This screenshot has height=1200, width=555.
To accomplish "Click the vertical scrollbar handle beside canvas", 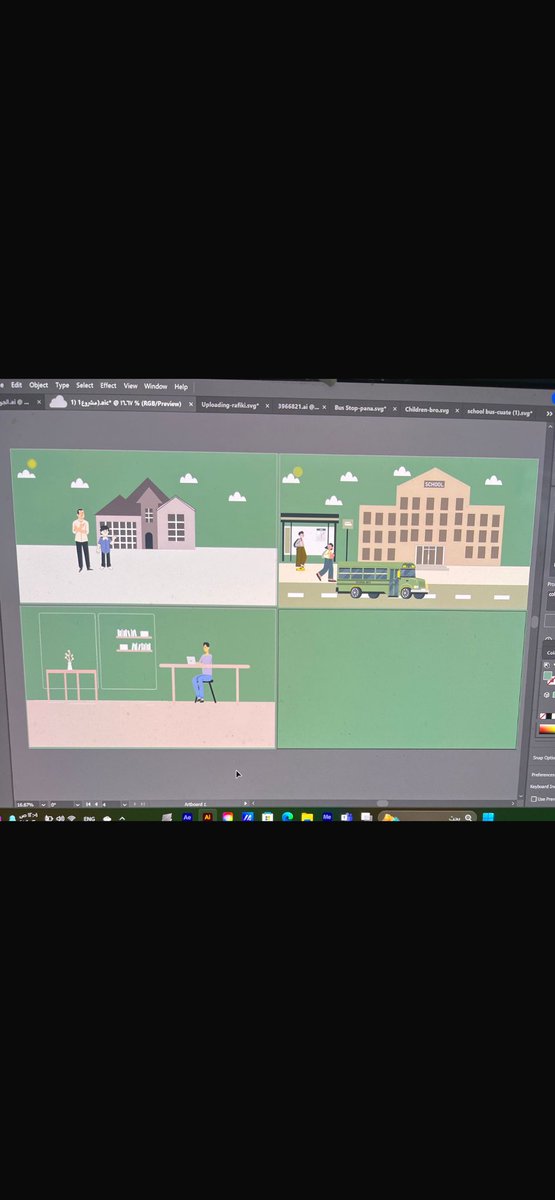I will tap(534, 622).
